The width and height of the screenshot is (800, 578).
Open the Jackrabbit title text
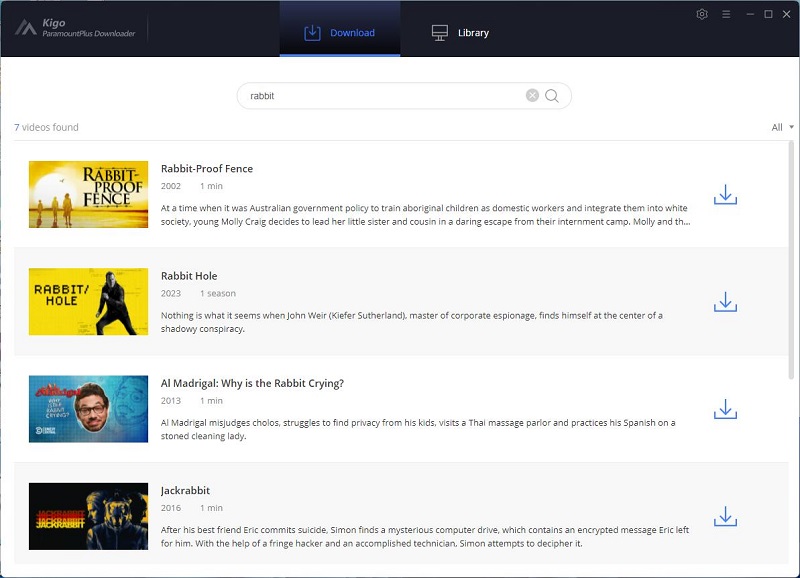185,490
